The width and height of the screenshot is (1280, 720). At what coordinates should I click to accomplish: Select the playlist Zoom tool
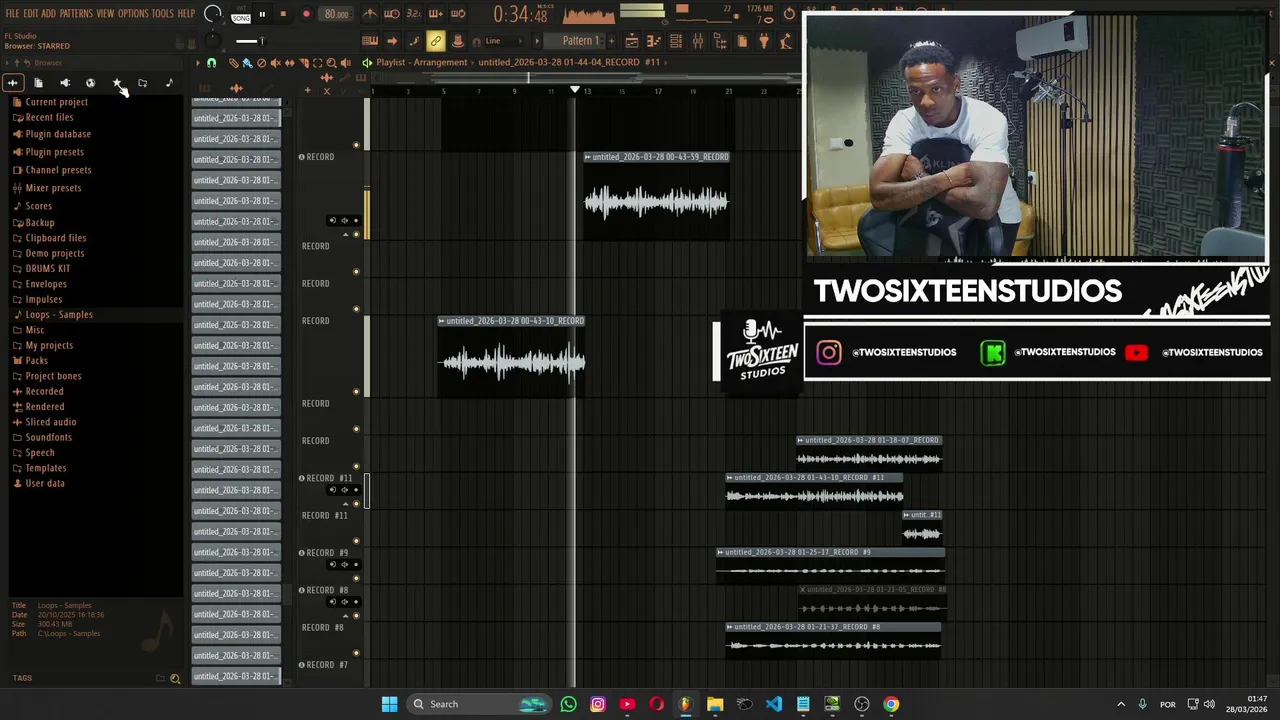coord(331,63)
